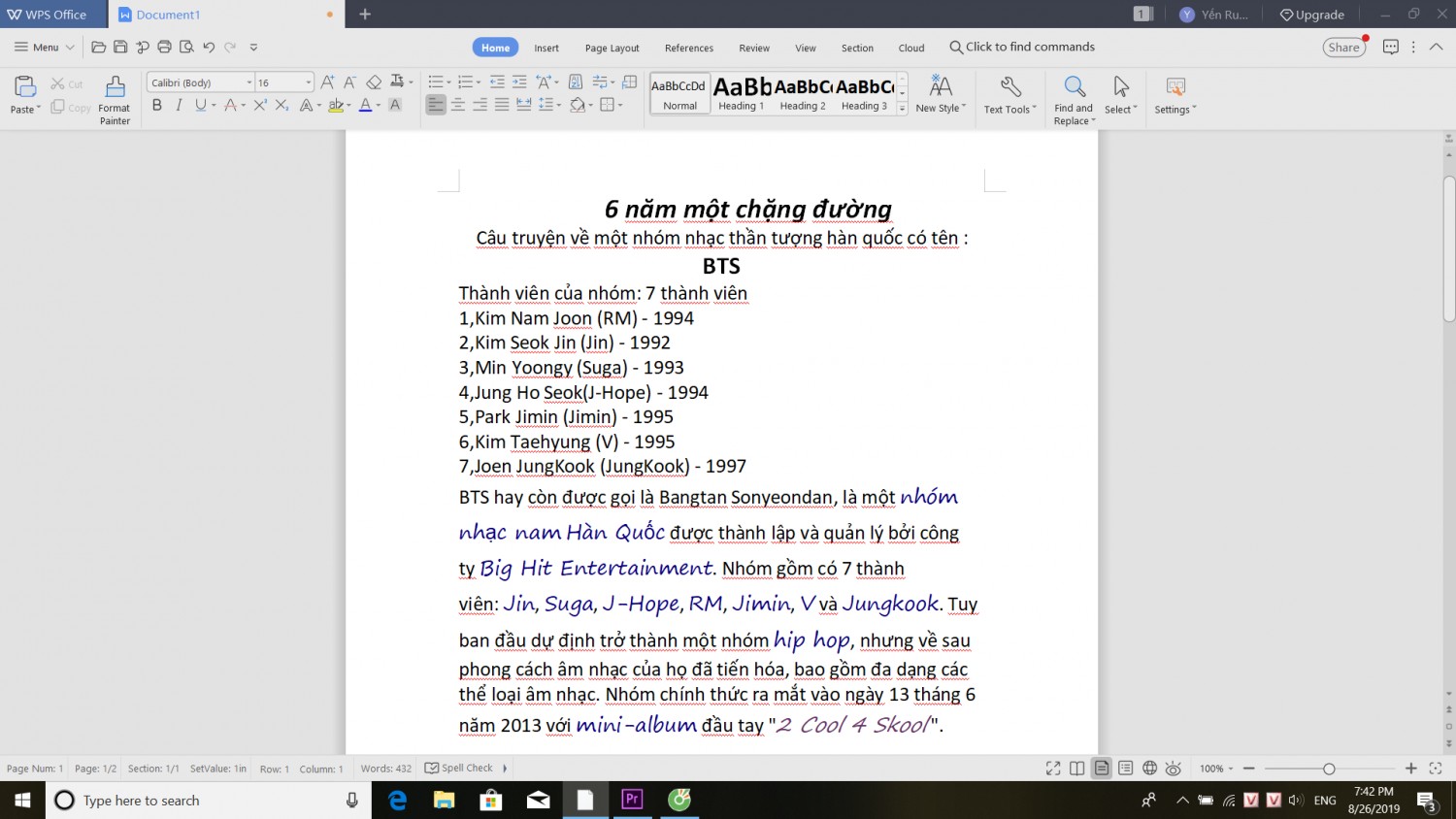Open Adobe Premiere from the taskbar
1456x819 pixels.
(x=632, y=800)
